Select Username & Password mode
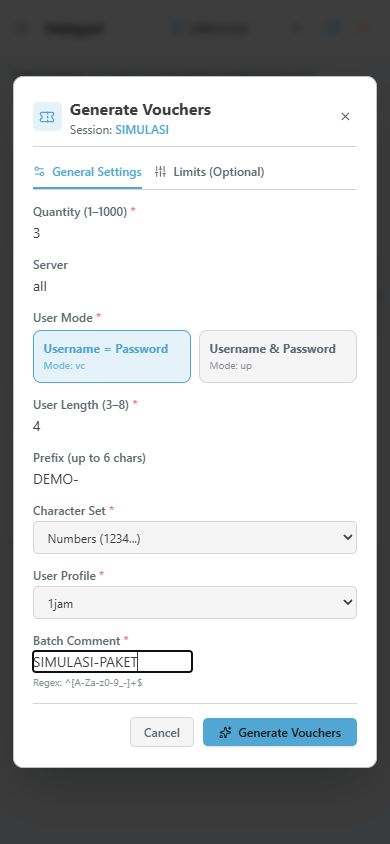This screenshot has width=390, height=844. tap(278, 356)
